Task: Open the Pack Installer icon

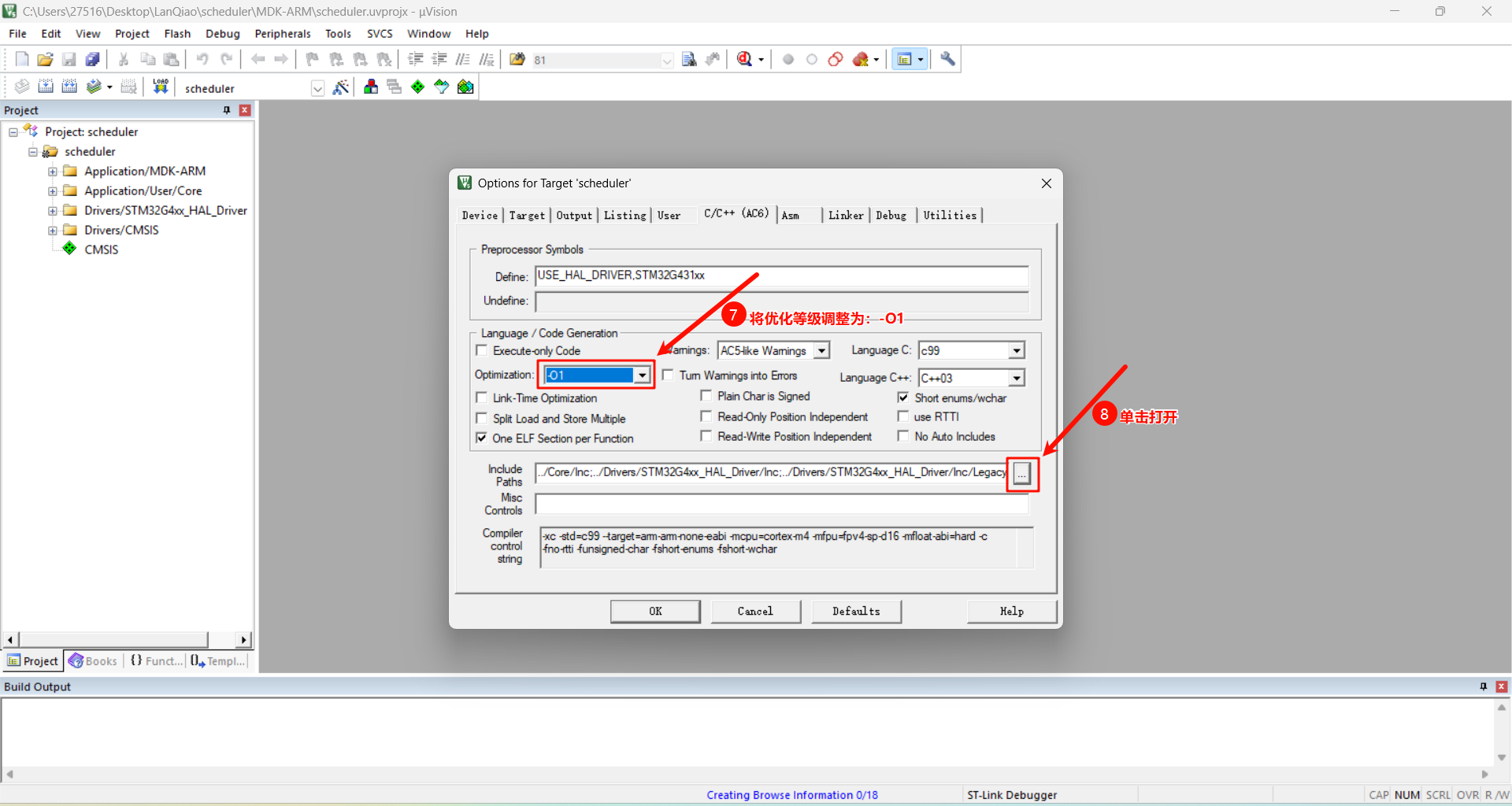Action: pyautogui.click(x=465, y=87)
